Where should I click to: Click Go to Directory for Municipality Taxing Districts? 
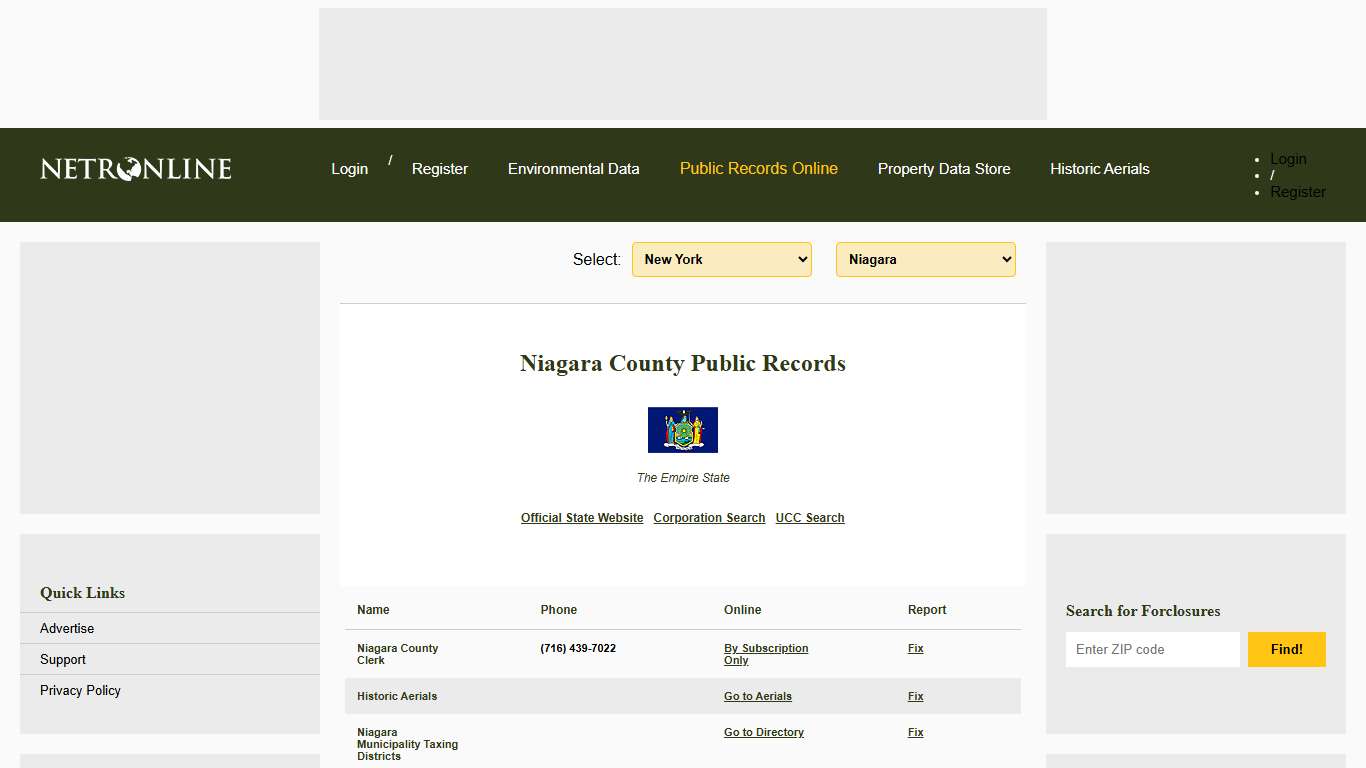(x=763, y=732)
